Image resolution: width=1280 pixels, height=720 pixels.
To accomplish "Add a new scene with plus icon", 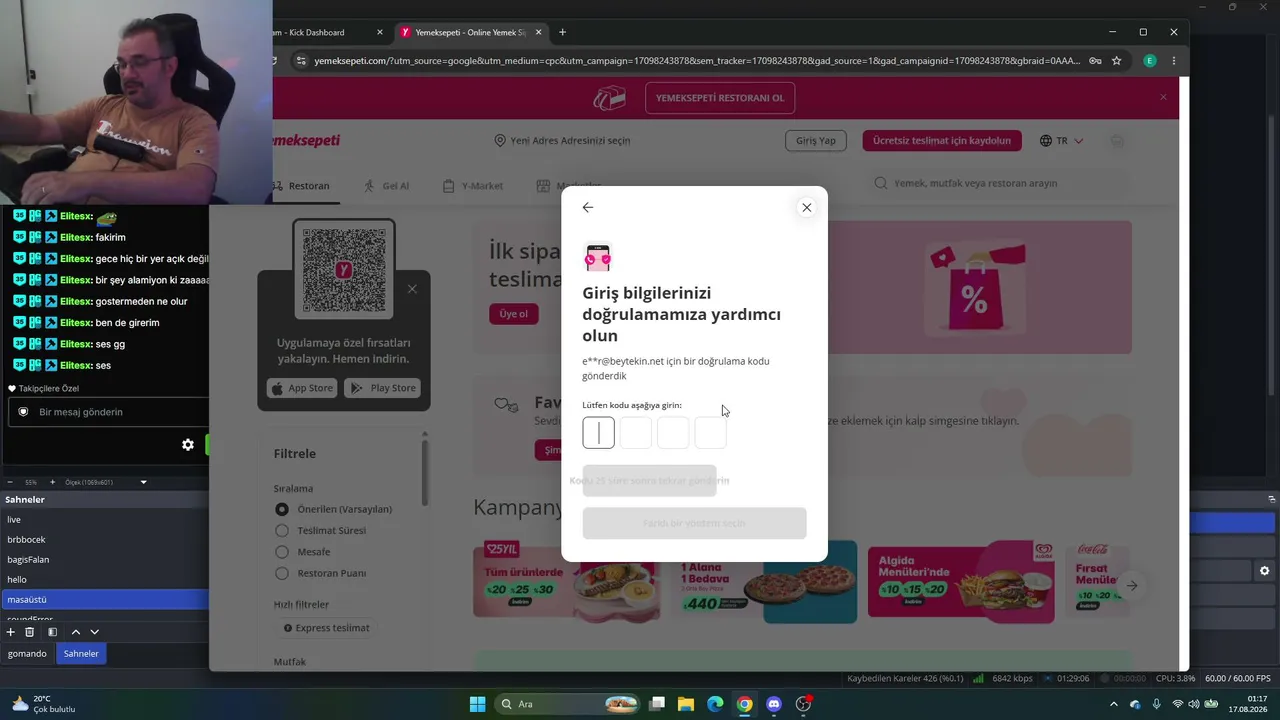I will click(x=11, y=632).
